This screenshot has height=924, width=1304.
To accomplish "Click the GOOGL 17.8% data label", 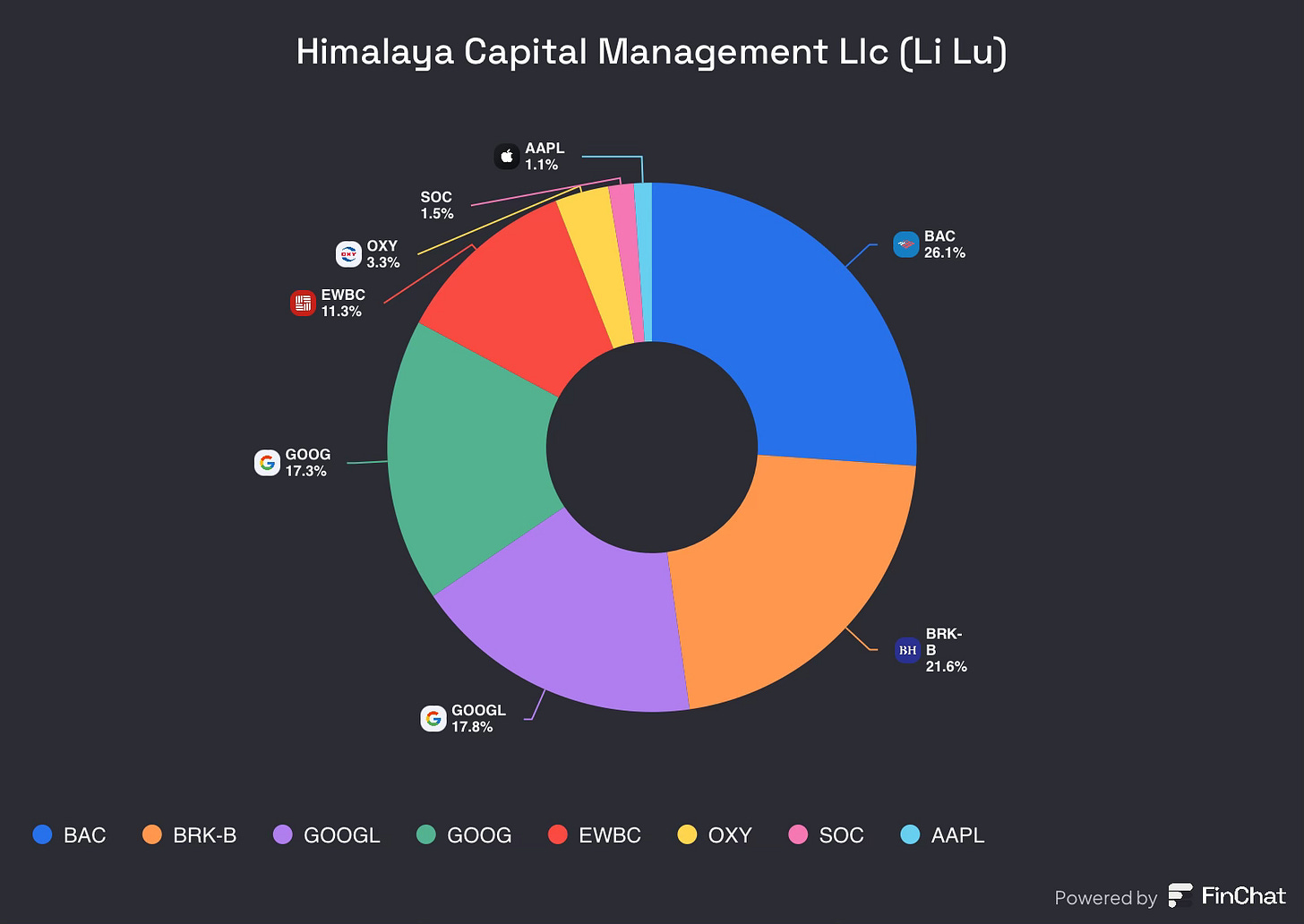I will [x=478, y=718].
